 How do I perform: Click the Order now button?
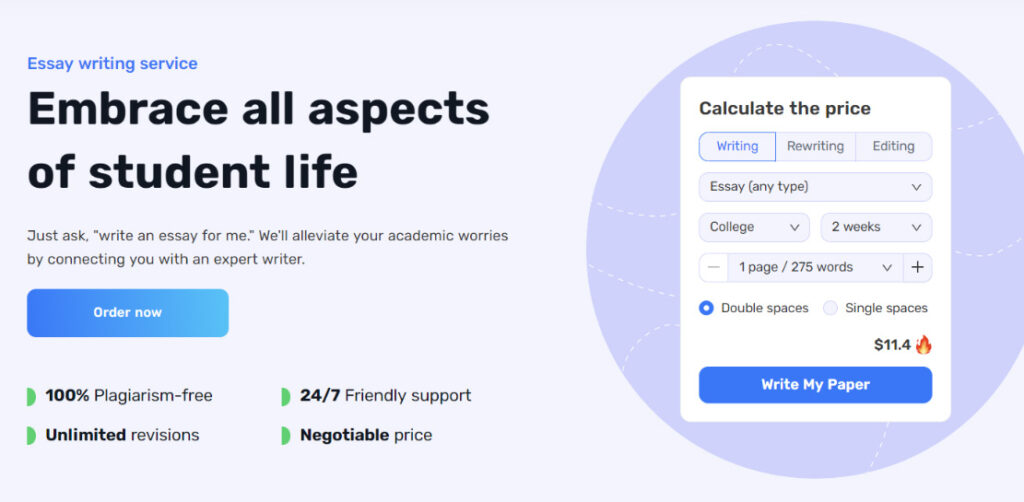(127, 313)
